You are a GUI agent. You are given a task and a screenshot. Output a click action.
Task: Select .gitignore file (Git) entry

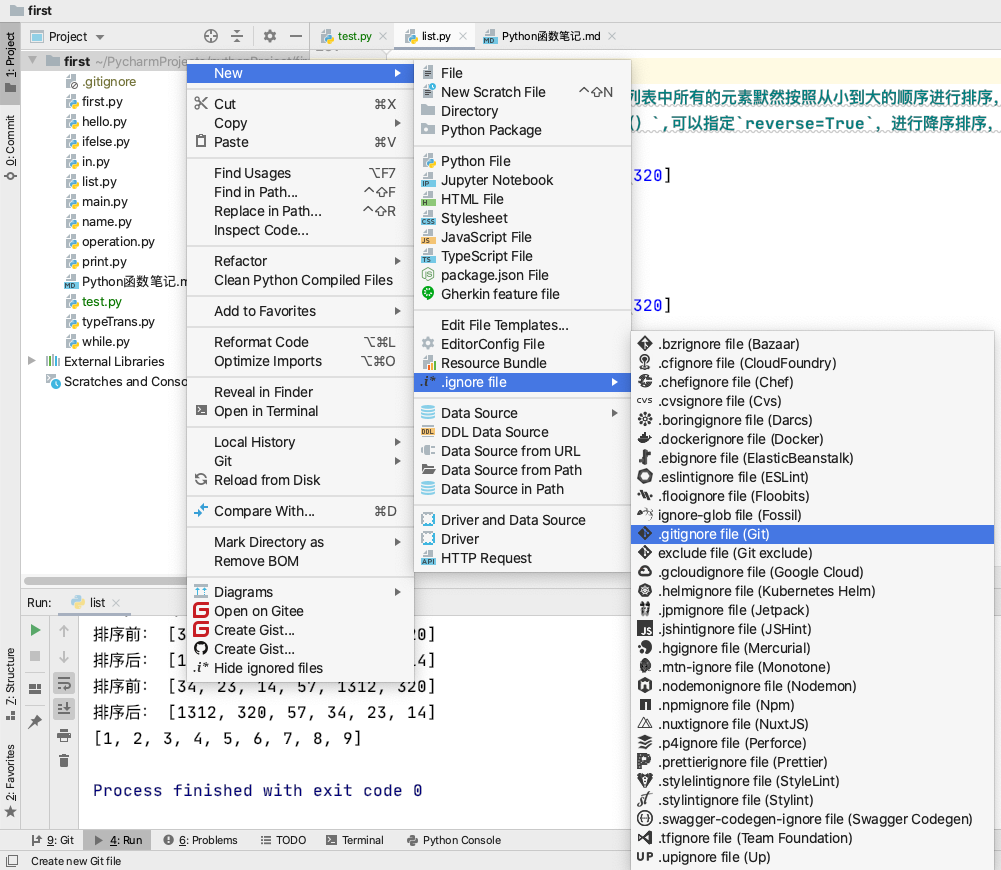click(812, 534)
